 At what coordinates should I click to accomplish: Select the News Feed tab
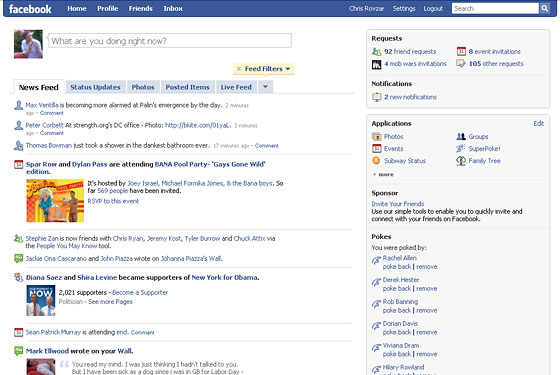click(39, 87)
